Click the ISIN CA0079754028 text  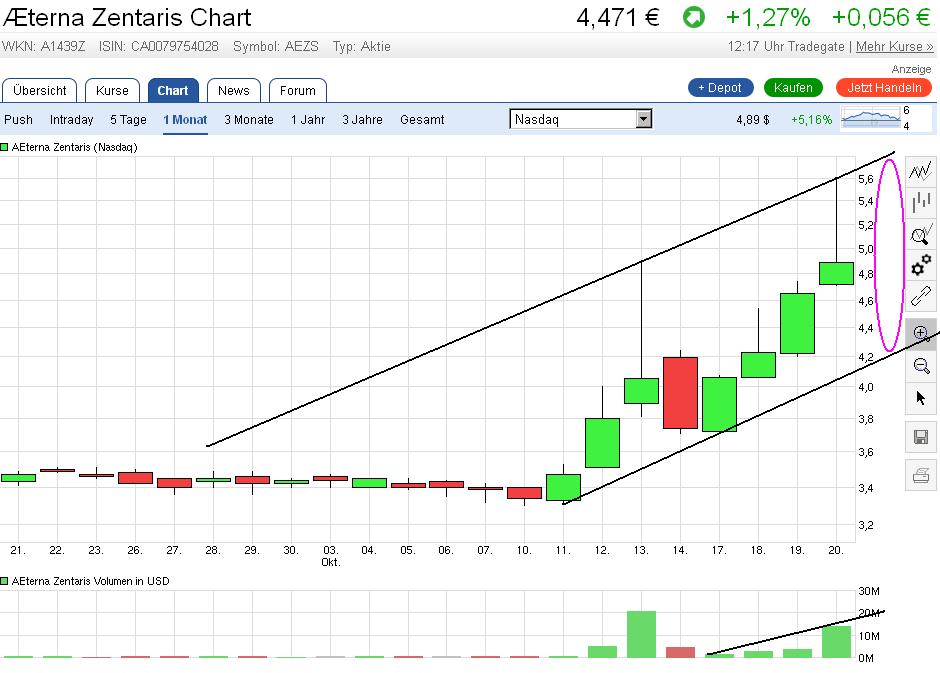coord(159,47)
